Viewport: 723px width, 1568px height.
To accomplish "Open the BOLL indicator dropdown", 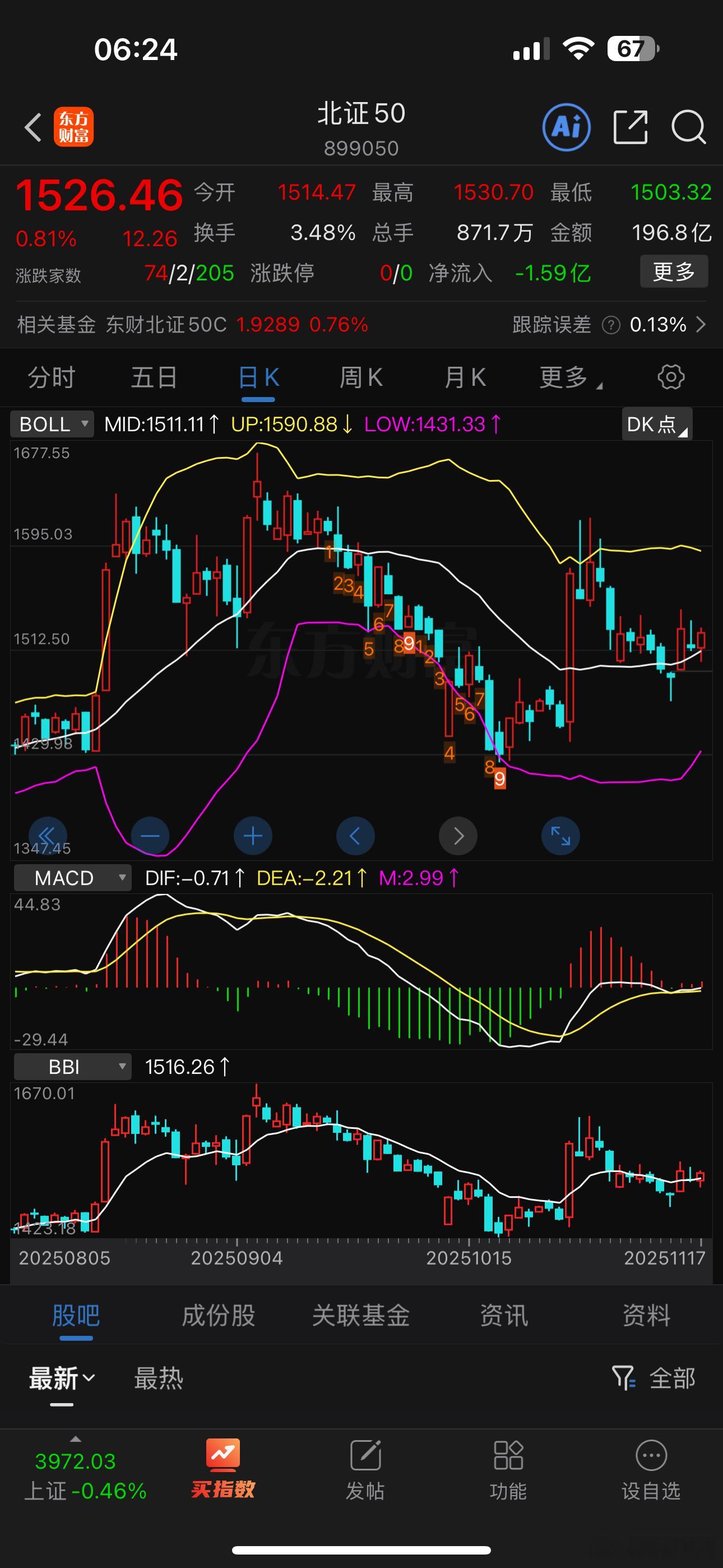I will tap(52, 425).
